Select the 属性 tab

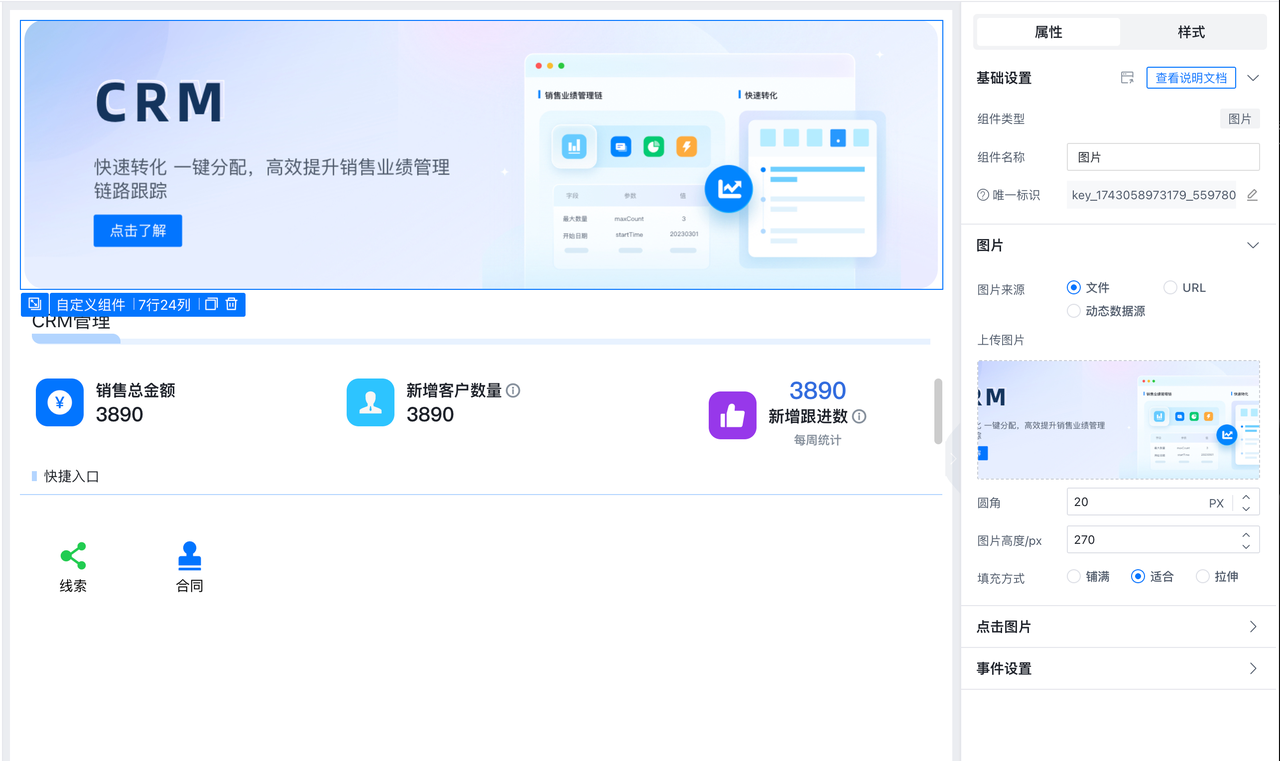point(1048,32)
